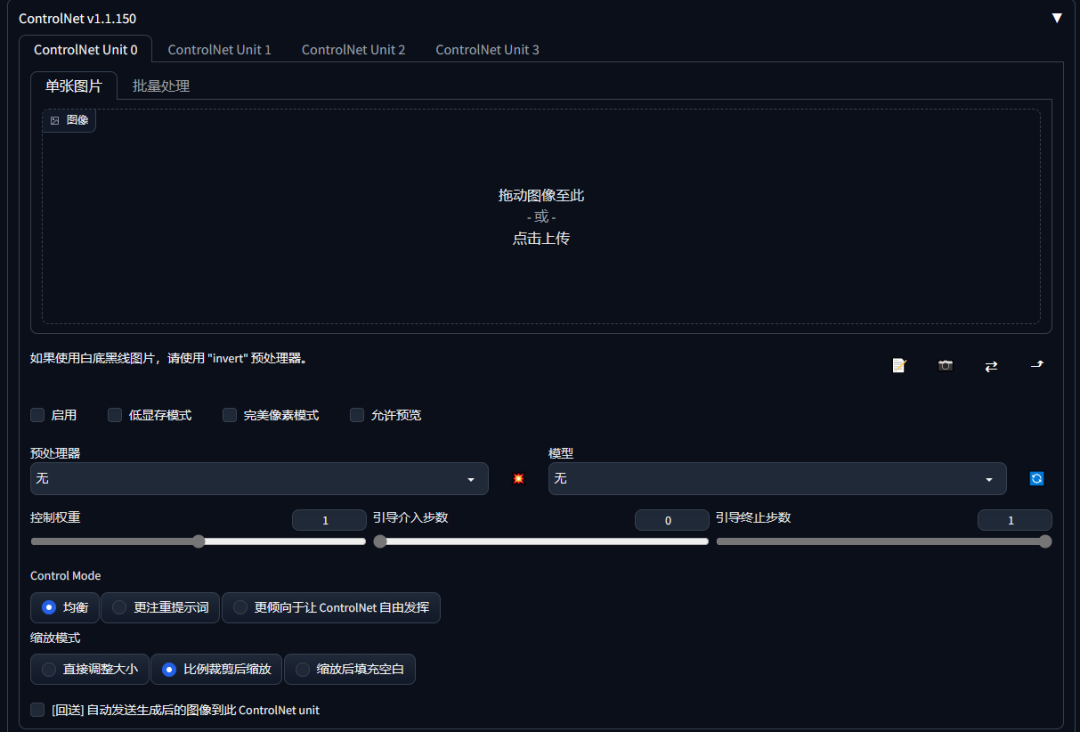
Task: Select 缩放后填充空白 resize mode
Action: 350,669
